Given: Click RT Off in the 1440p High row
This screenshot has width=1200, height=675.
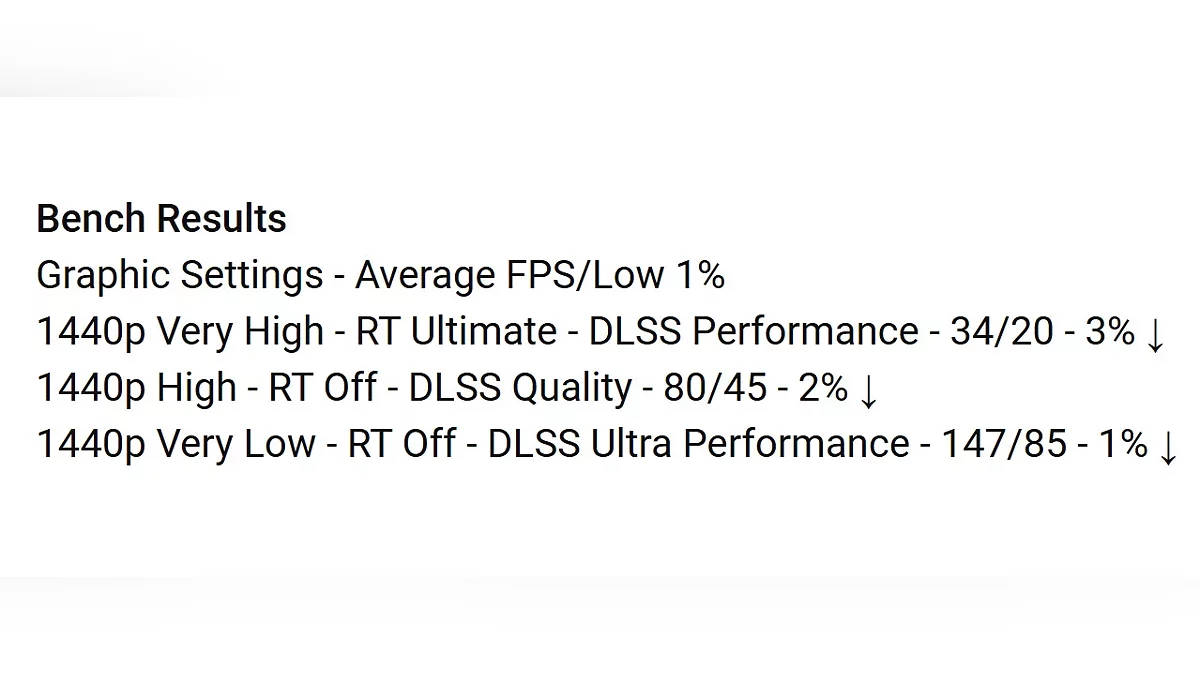Looking at the screenshot, I should click(x=323, y=388).
